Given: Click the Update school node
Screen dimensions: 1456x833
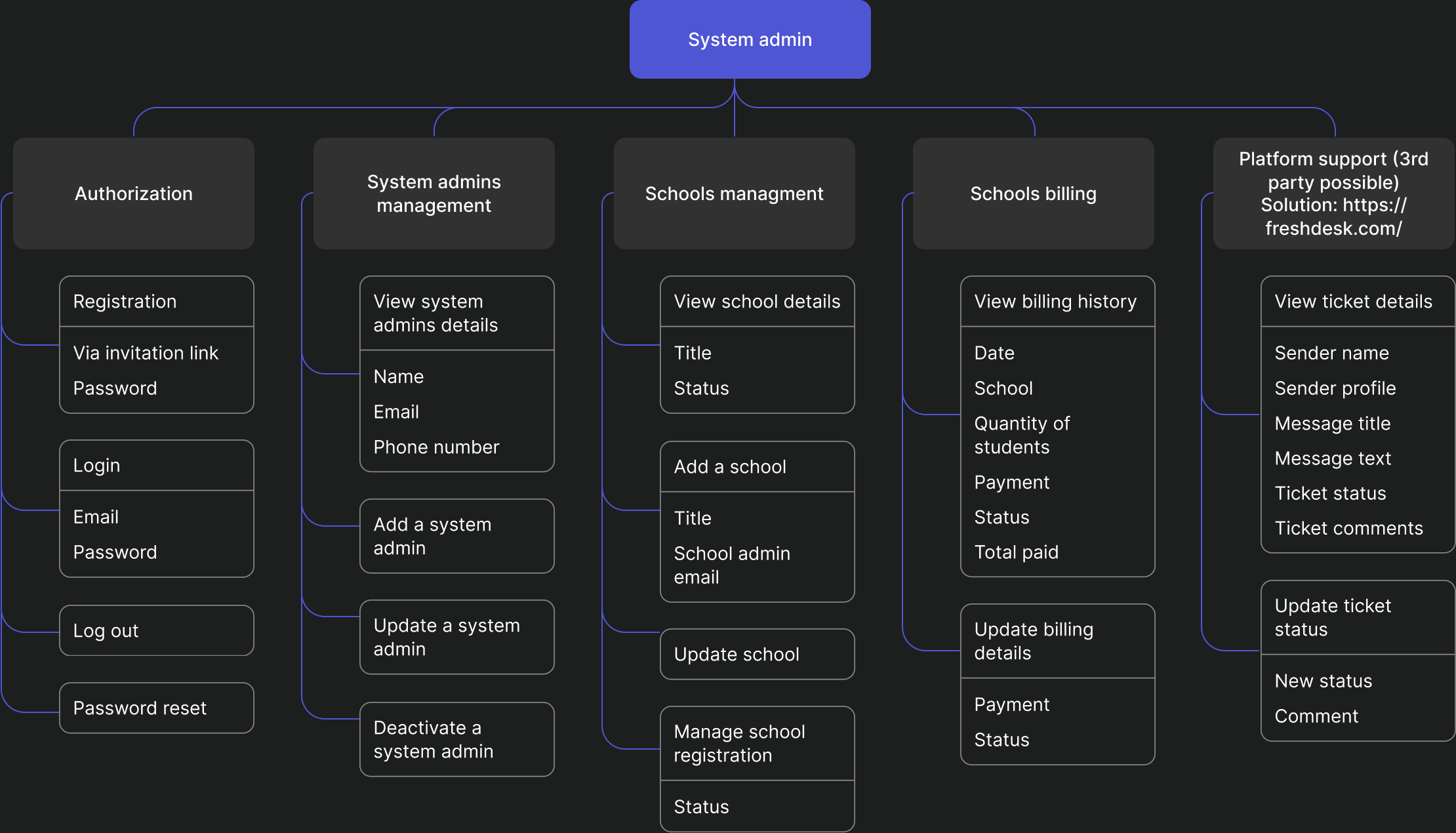Looking at the screenshot, I should point(757,654).
